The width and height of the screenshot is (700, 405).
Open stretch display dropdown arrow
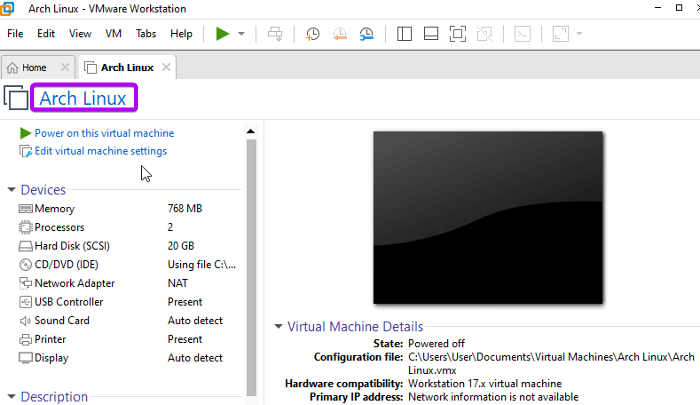[x=579, y=33]
